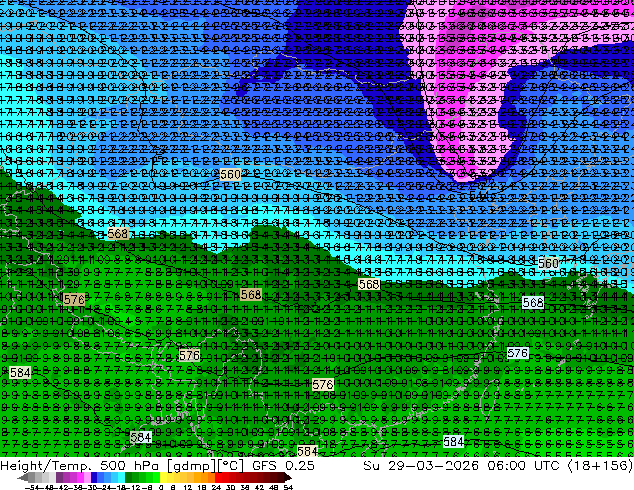Click the 576 contour label with white background
The height and width of the screenshot is (490, 634).
[x=518, y=353]
